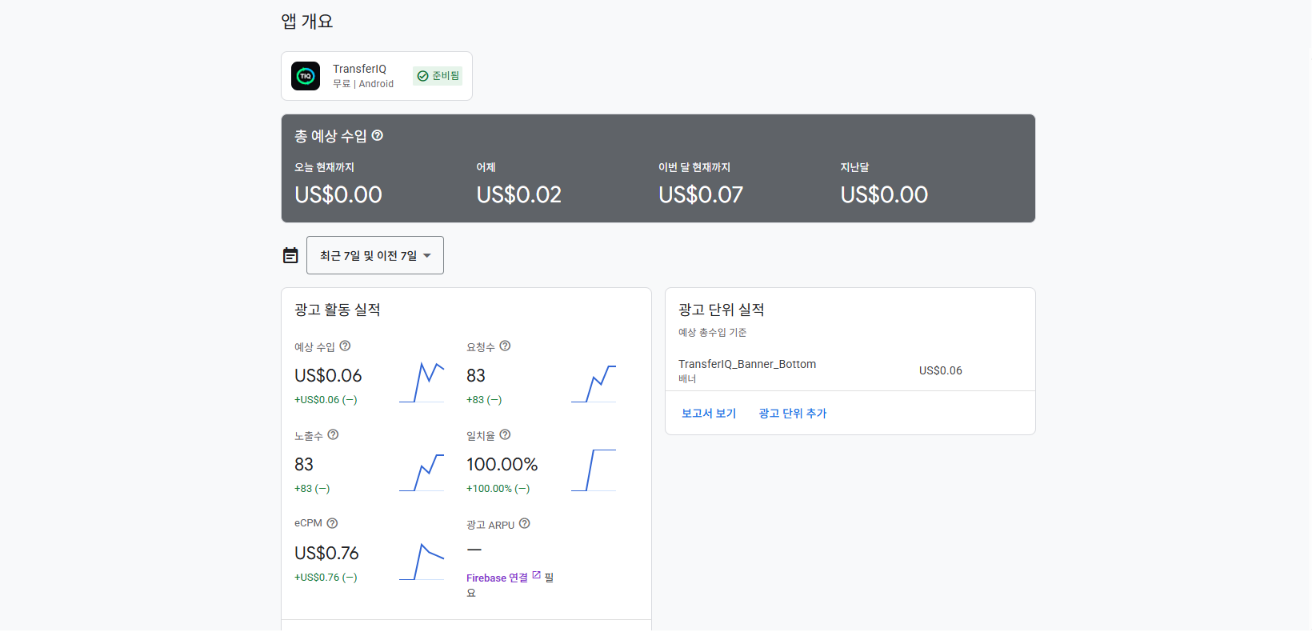
Task: Click the 앱 개요 page heading
Action: [307, 21]
